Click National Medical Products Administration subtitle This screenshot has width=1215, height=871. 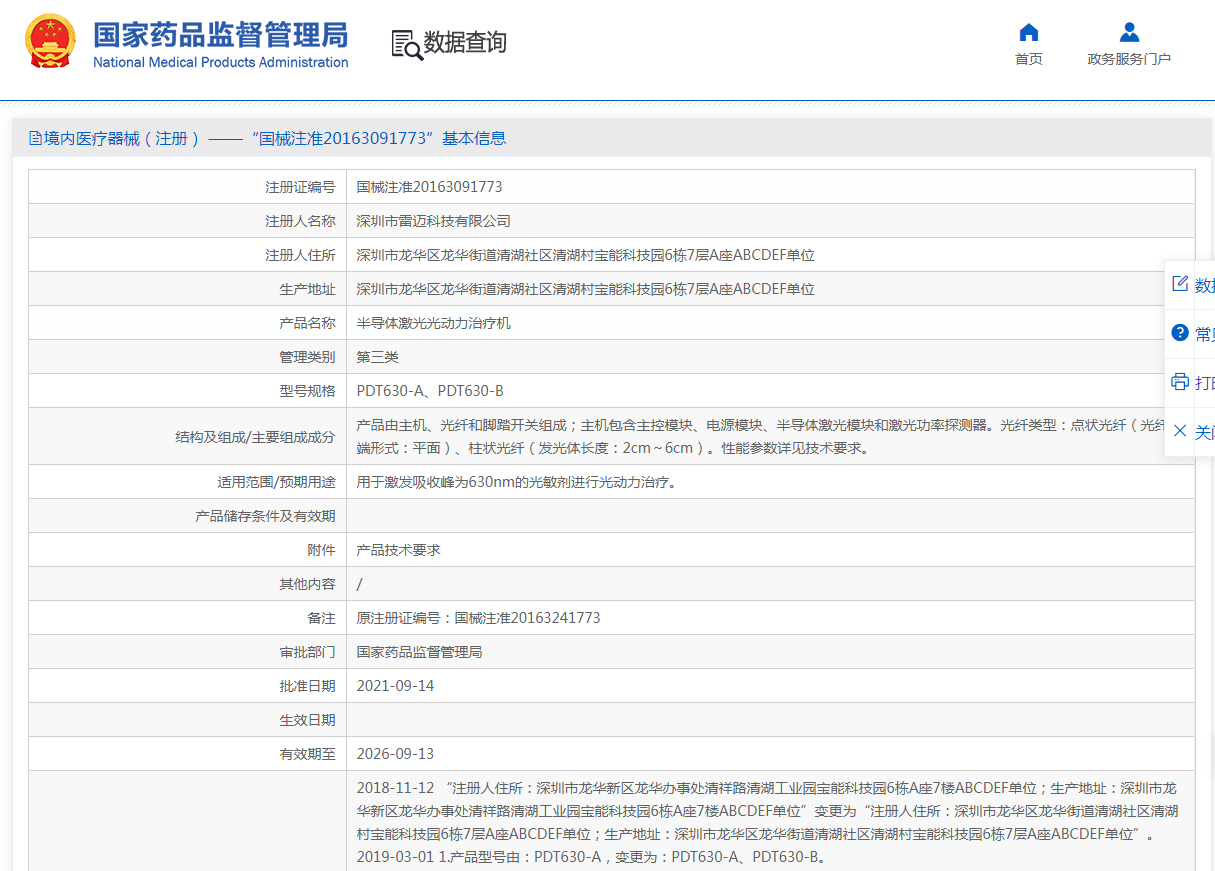[221, 62]
